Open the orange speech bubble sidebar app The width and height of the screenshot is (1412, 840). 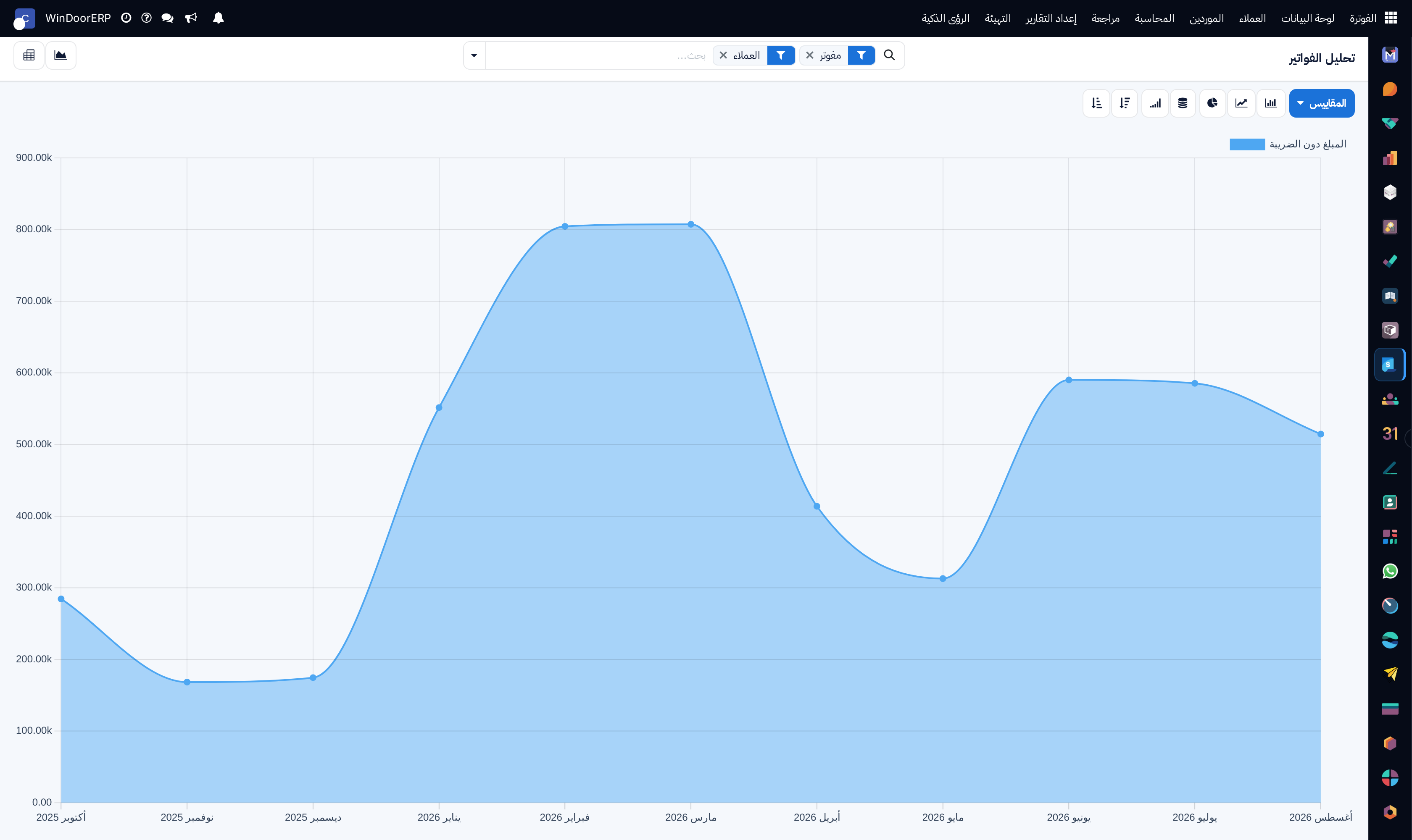coord(1390,89)
